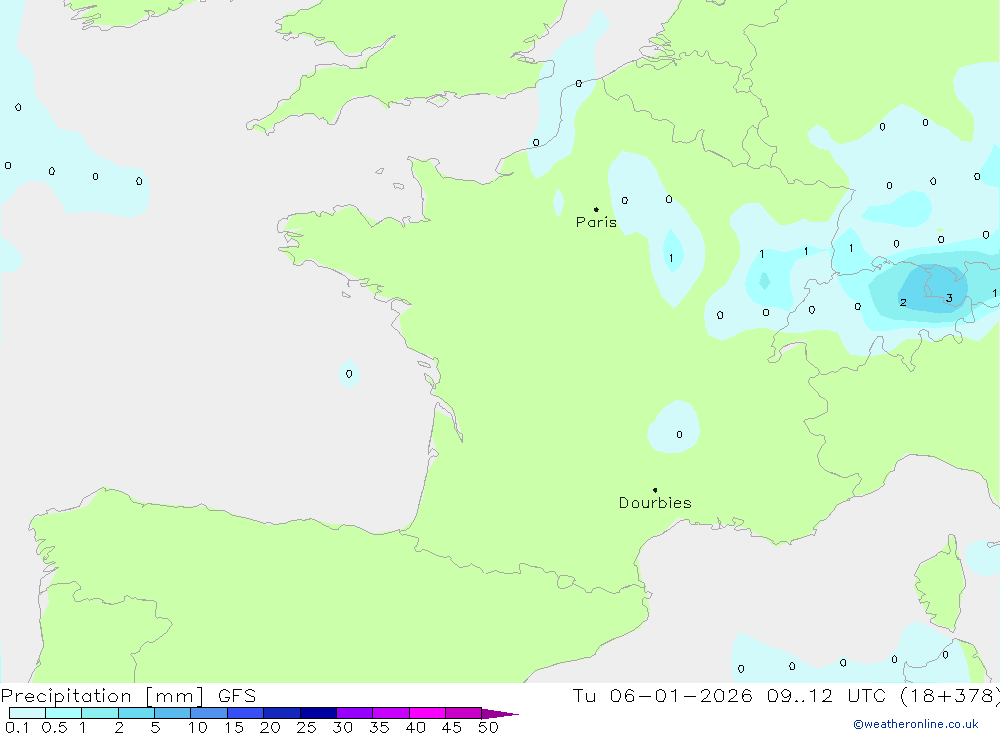Click the legend arrow tip past 50

coord(501,713)
